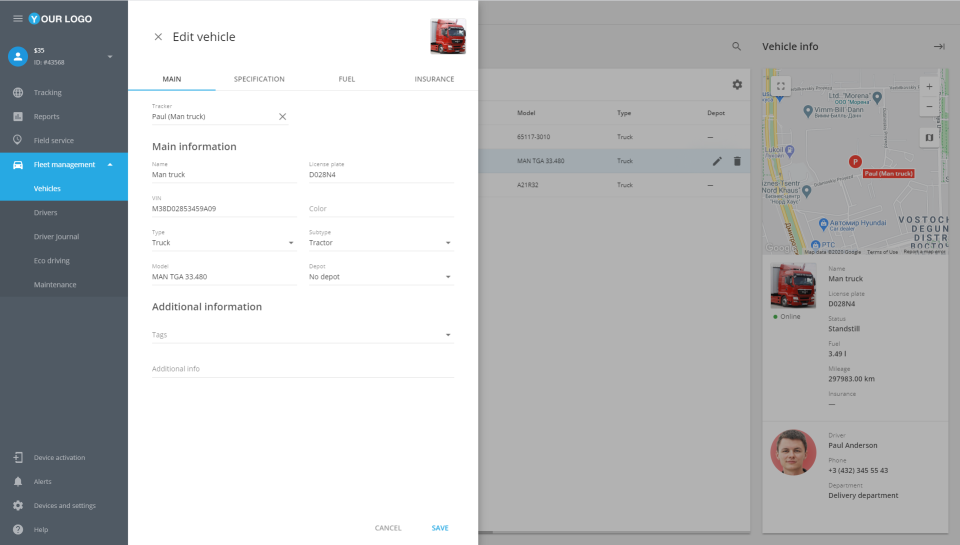Switch to the Insurance tab

point(434,79)
